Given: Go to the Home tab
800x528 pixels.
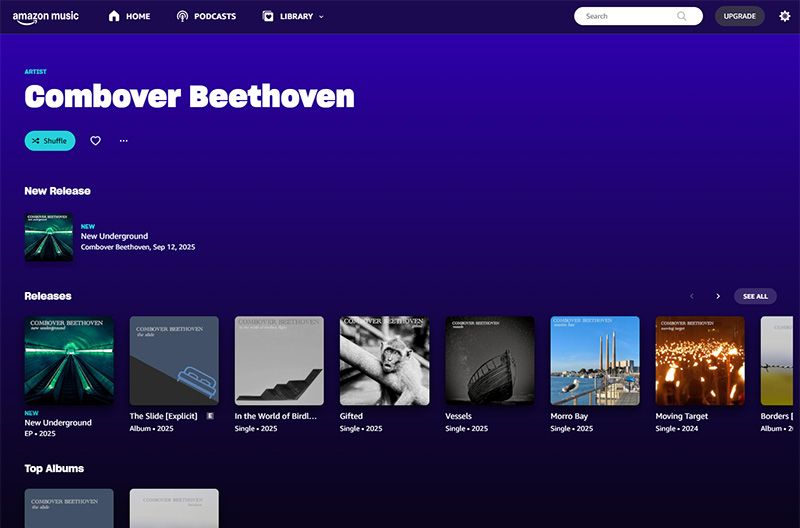Looking at the screenshot, I should coord(138,17).
